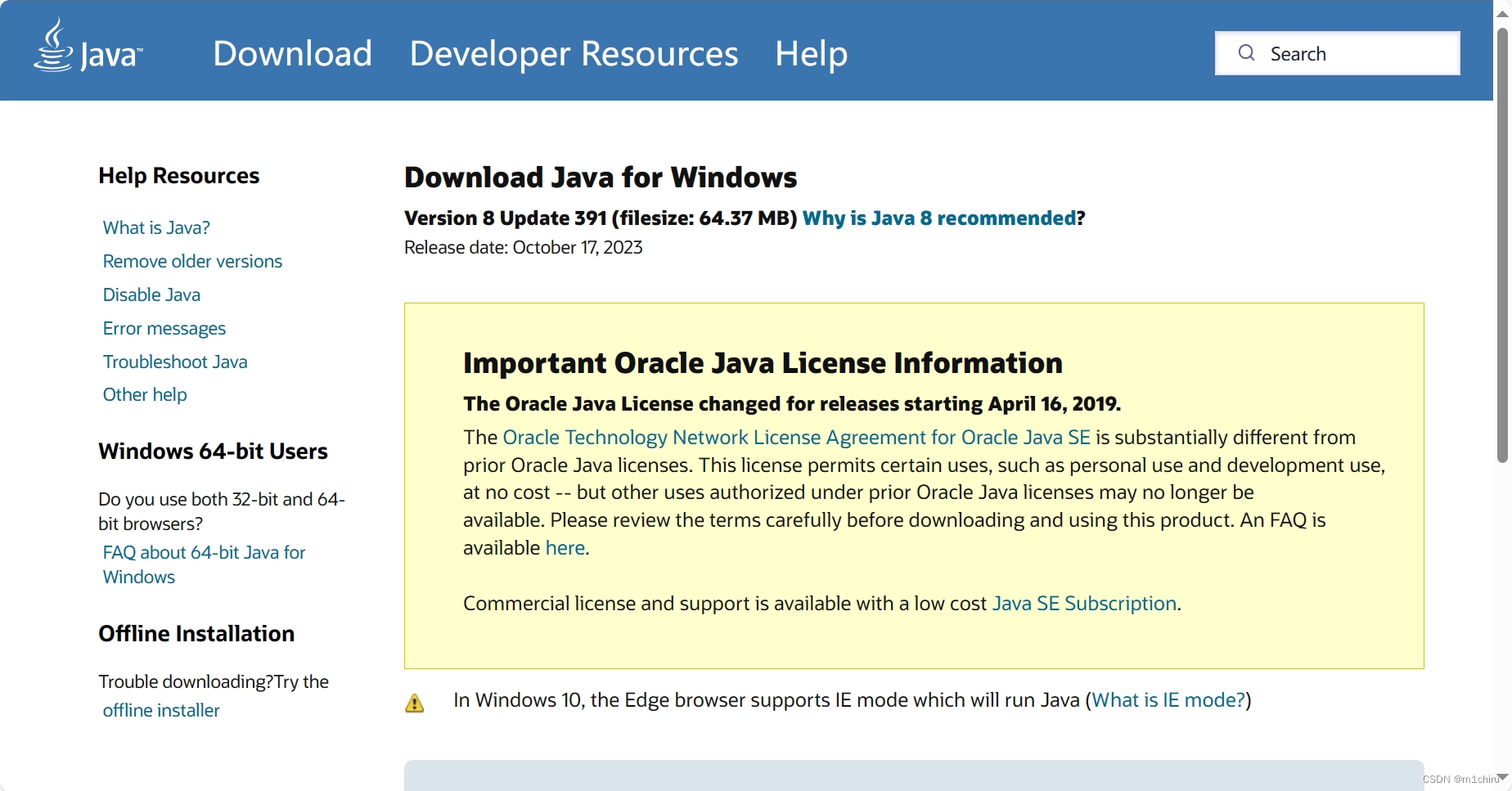Open "Troubleshoot Java"
Screen dimensions: 1512x791
(175, 362)
